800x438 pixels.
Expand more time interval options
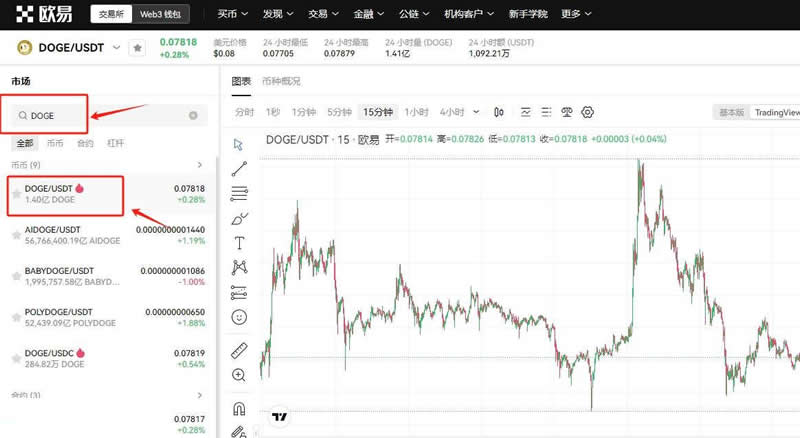(476, 112)
